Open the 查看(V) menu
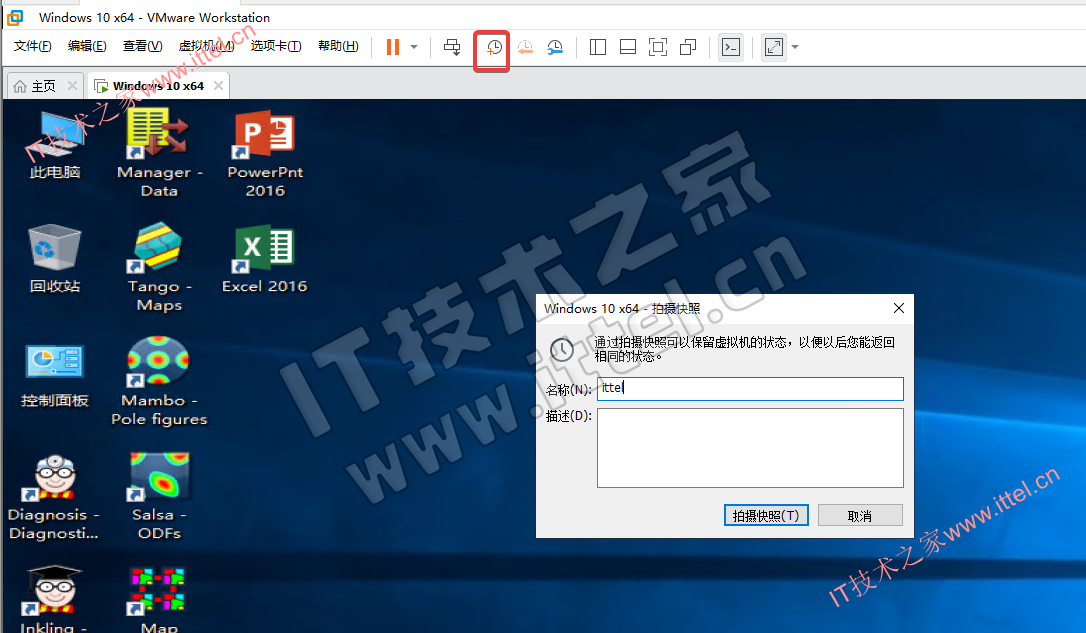The height and width of the screenshot is (633, 1086). pyautogui.click(x=142, y=46)
